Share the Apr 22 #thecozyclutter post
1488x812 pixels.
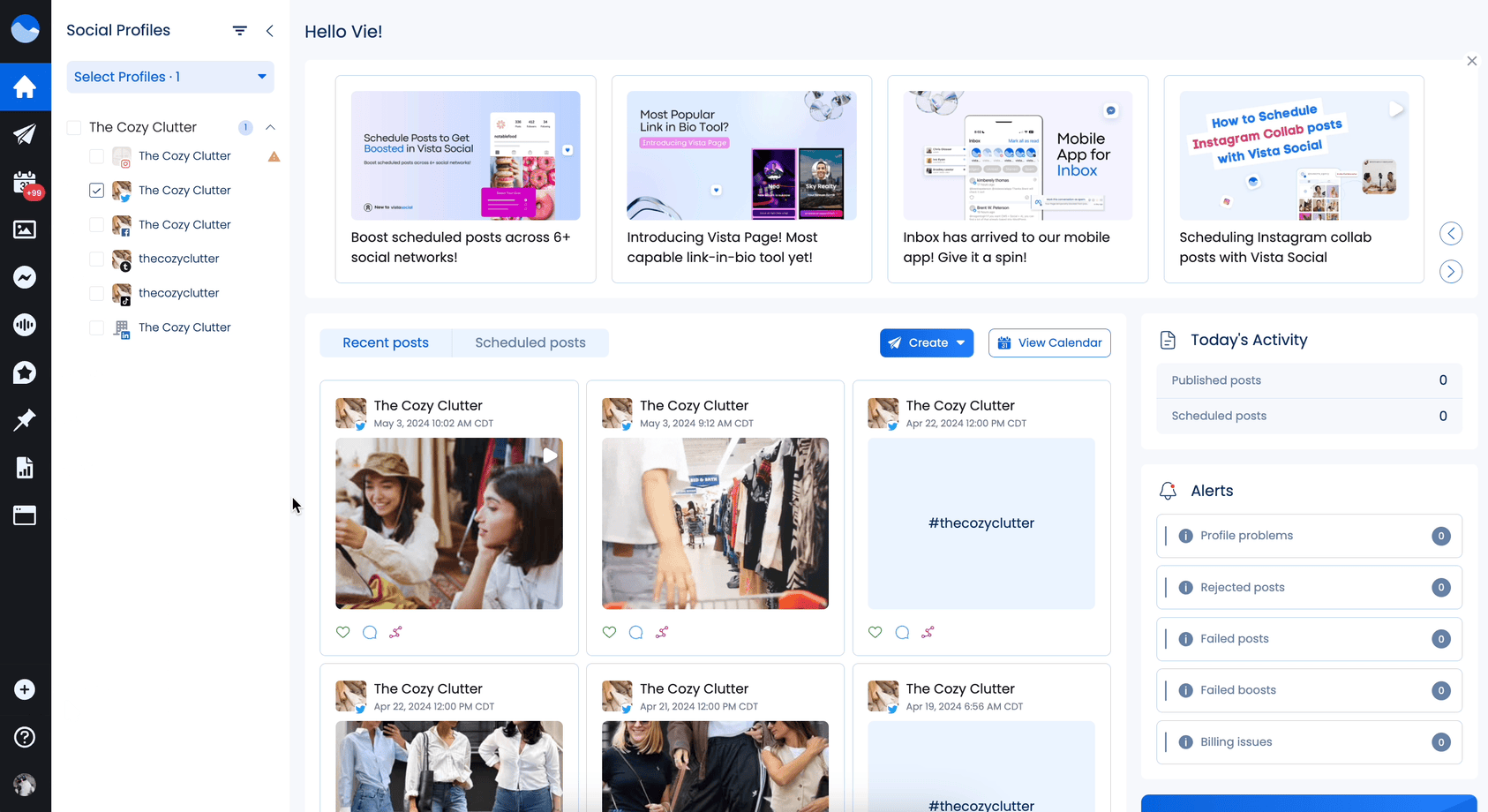tap(928, 632)
